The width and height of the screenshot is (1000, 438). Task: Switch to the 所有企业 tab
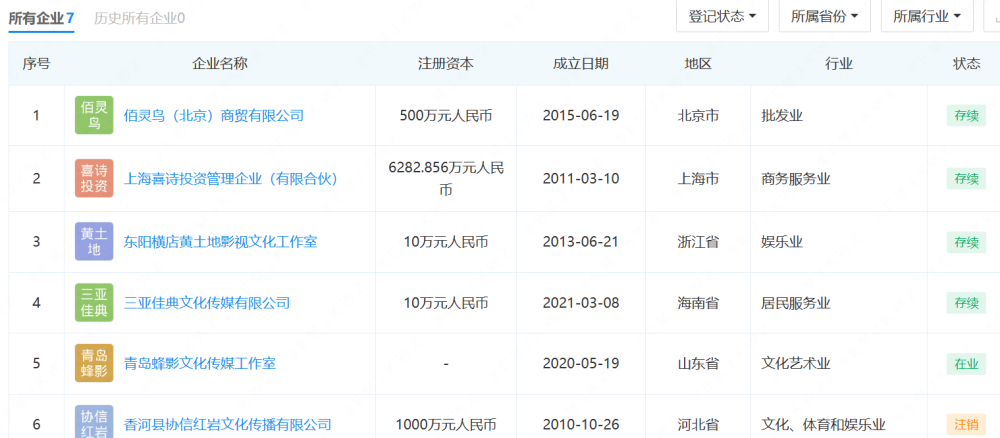tap(41, 18)
